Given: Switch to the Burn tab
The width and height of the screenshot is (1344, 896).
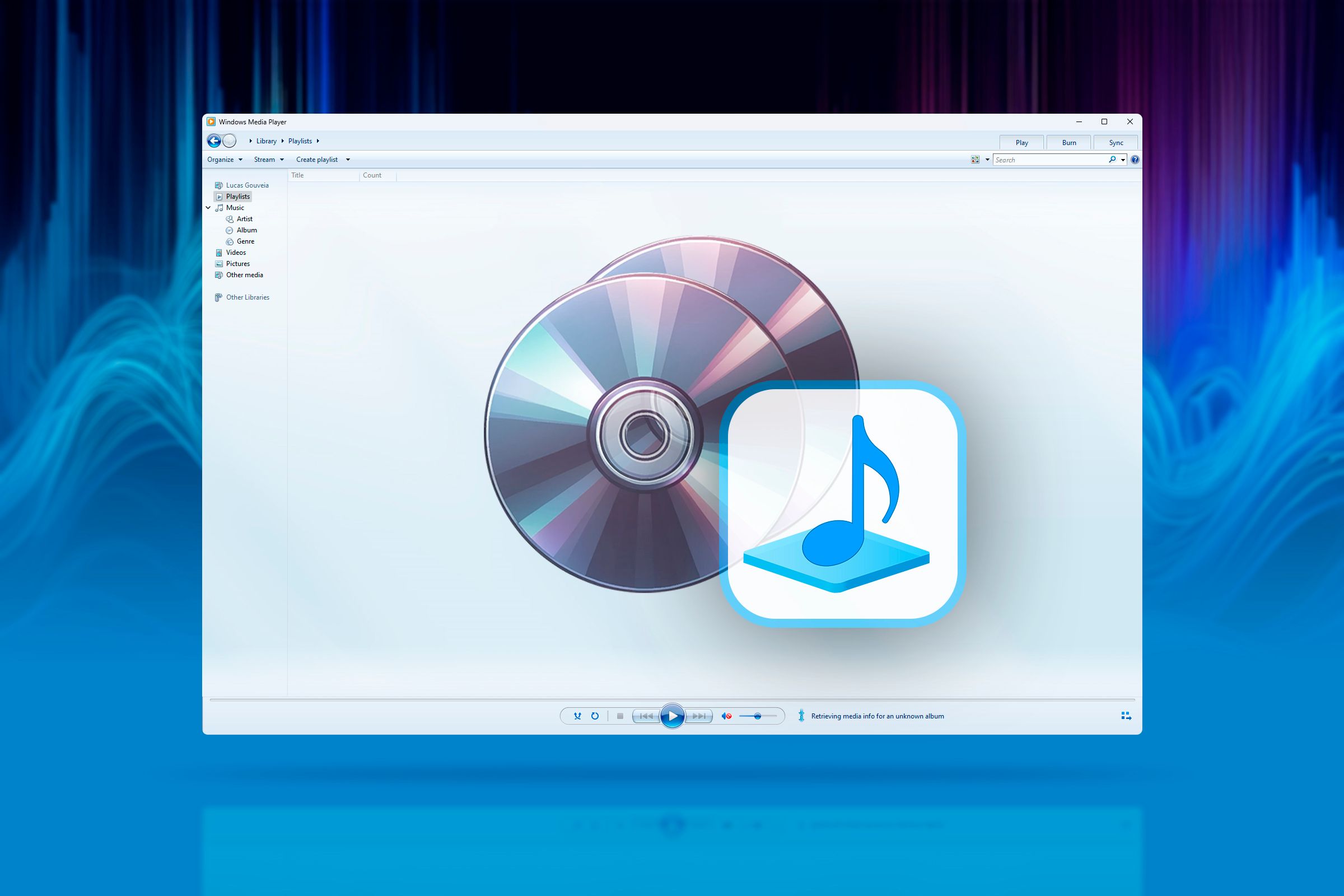Looking at the screenshot, I should coord(1068,142).
